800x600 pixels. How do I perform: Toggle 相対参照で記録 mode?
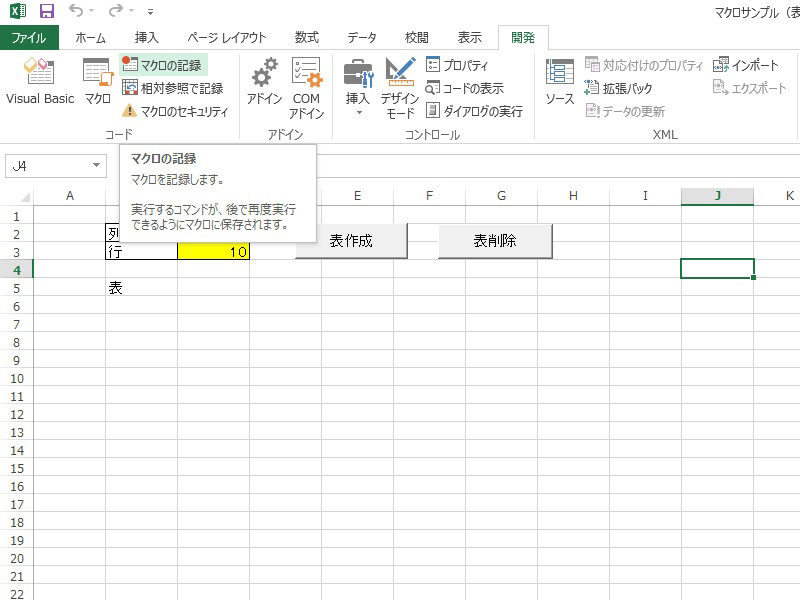point(172,88)
